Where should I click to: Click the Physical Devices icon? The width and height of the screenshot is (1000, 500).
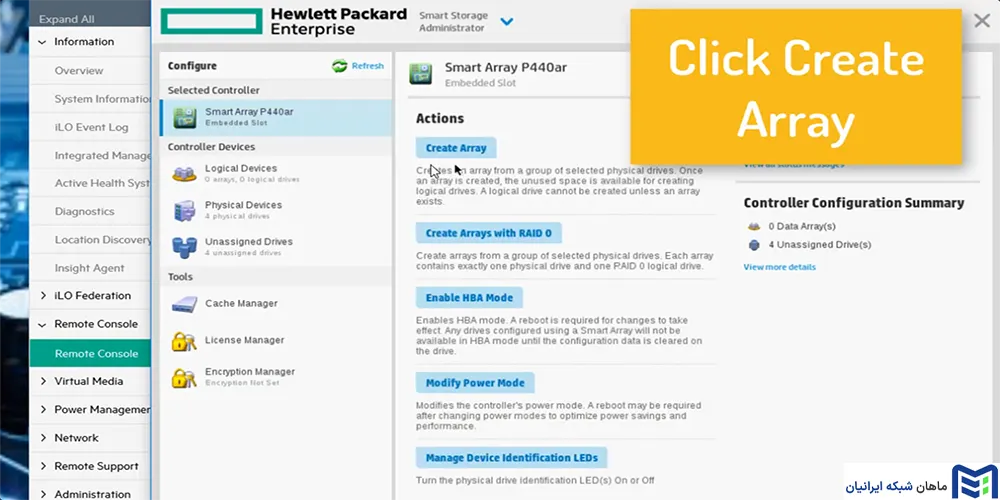click(184, 210)
